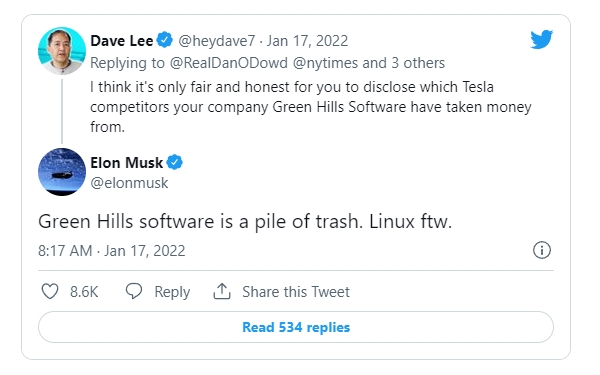
Task: Click the 8:17 AM timestamp link
Action: [x=112, y=251]
